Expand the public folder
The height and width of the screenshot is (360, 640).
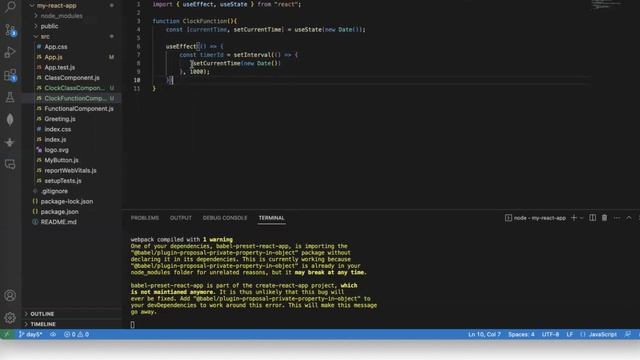49,26
